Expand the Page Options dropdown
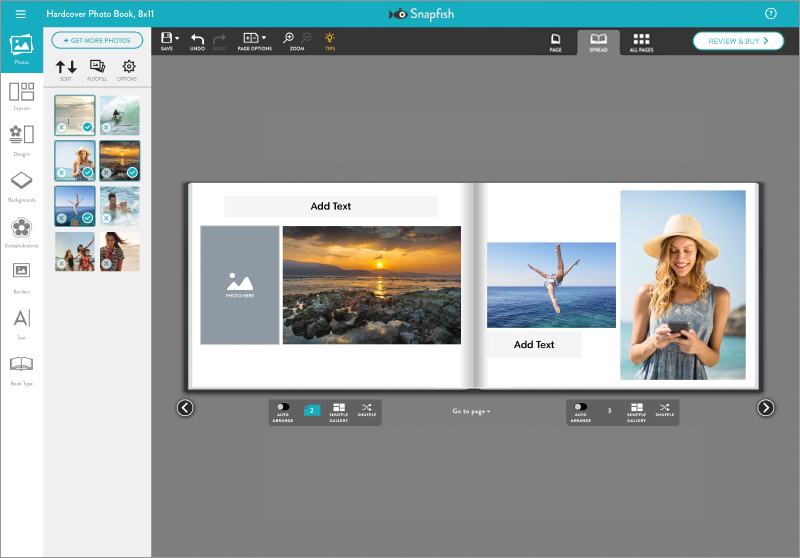Screen dimensions: 800x558 click(x=254, y=39)
